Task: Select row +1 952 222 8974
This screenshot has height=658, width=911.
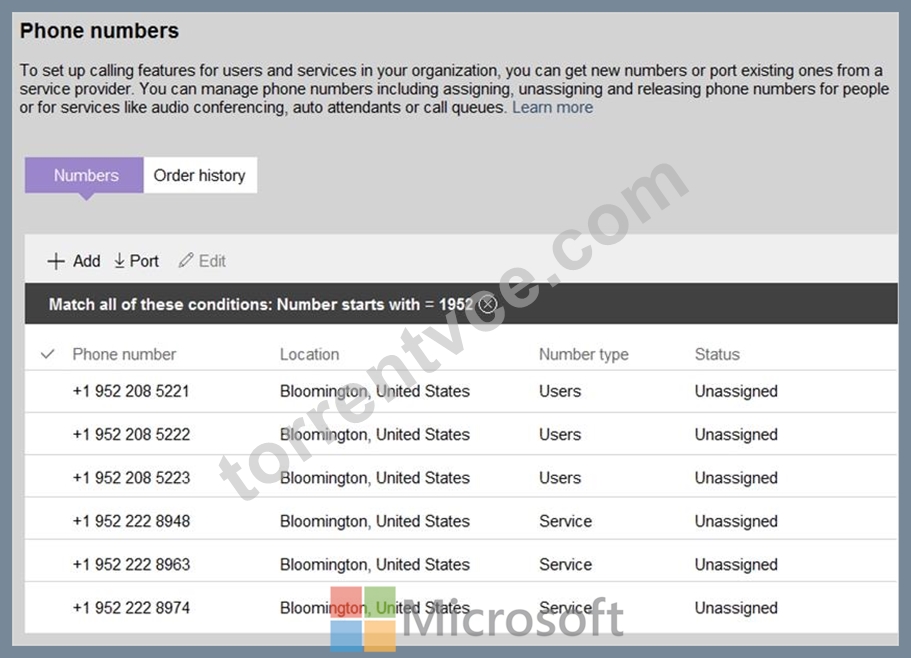Action: 461,608
